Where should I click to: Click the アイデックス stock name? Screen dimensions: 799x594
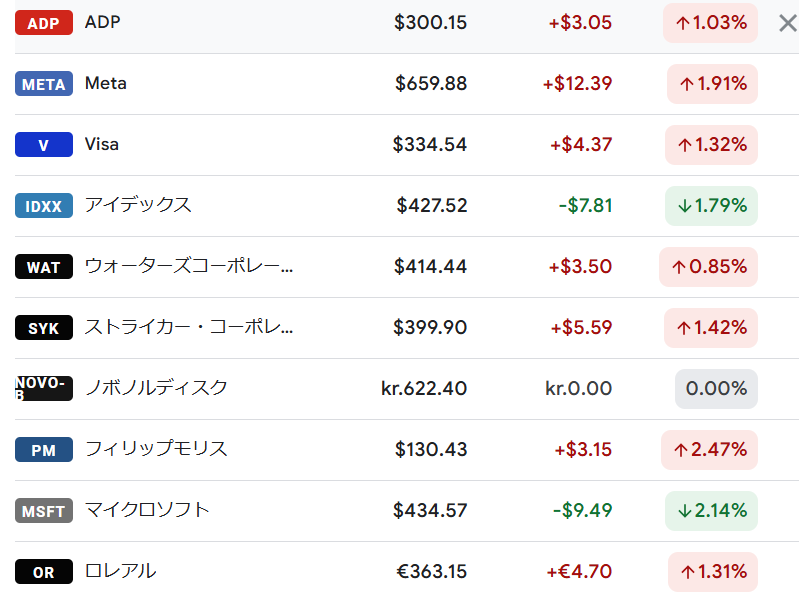click(x=138, y=205)
